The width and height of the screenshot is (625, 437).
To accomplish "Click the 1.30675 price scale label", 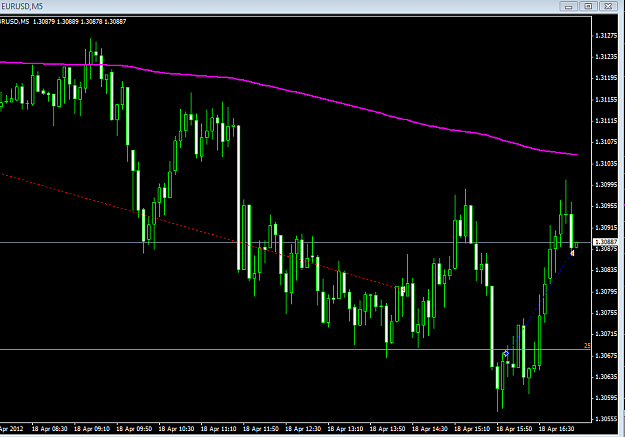I will [606, 355].
